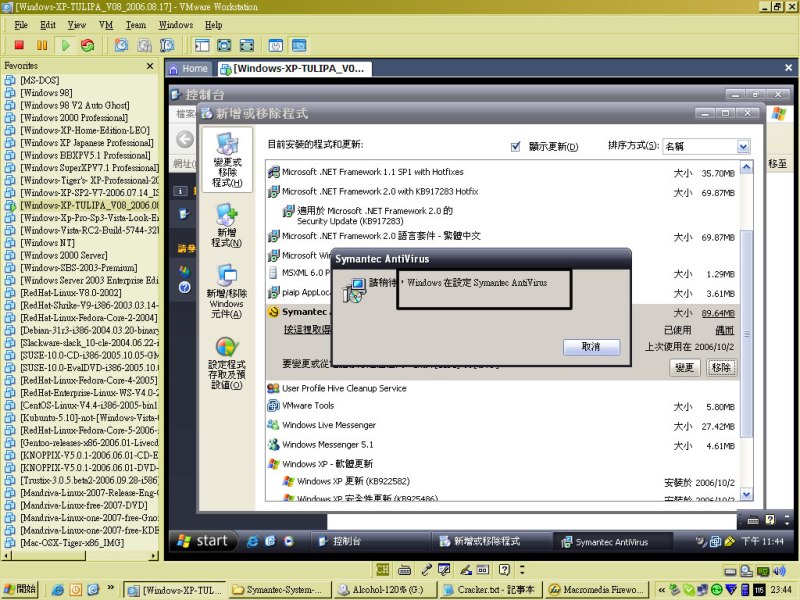Click the green globe icon in host tray
This screenshot has width=800, height=600.
[716, 590]
